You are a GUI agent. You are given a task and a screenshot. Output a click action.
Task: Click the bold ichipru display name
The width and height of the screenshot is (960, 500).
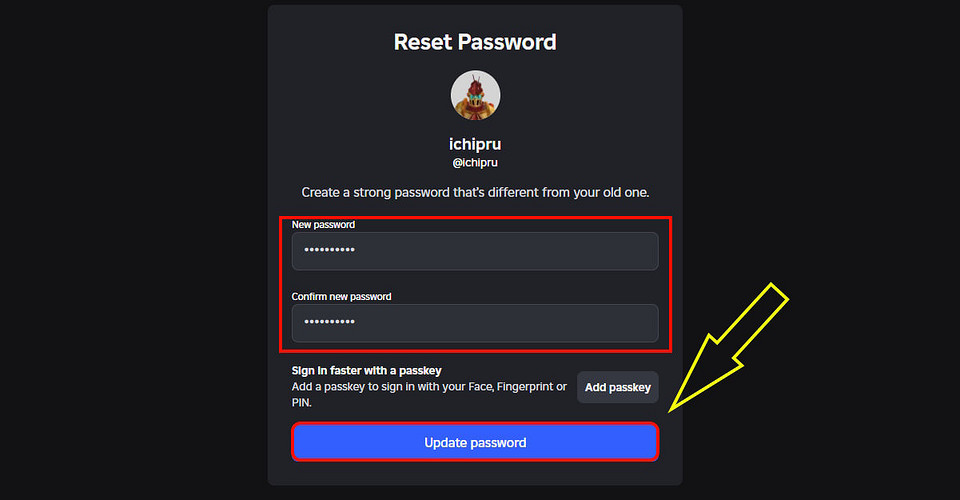point(475,143)
